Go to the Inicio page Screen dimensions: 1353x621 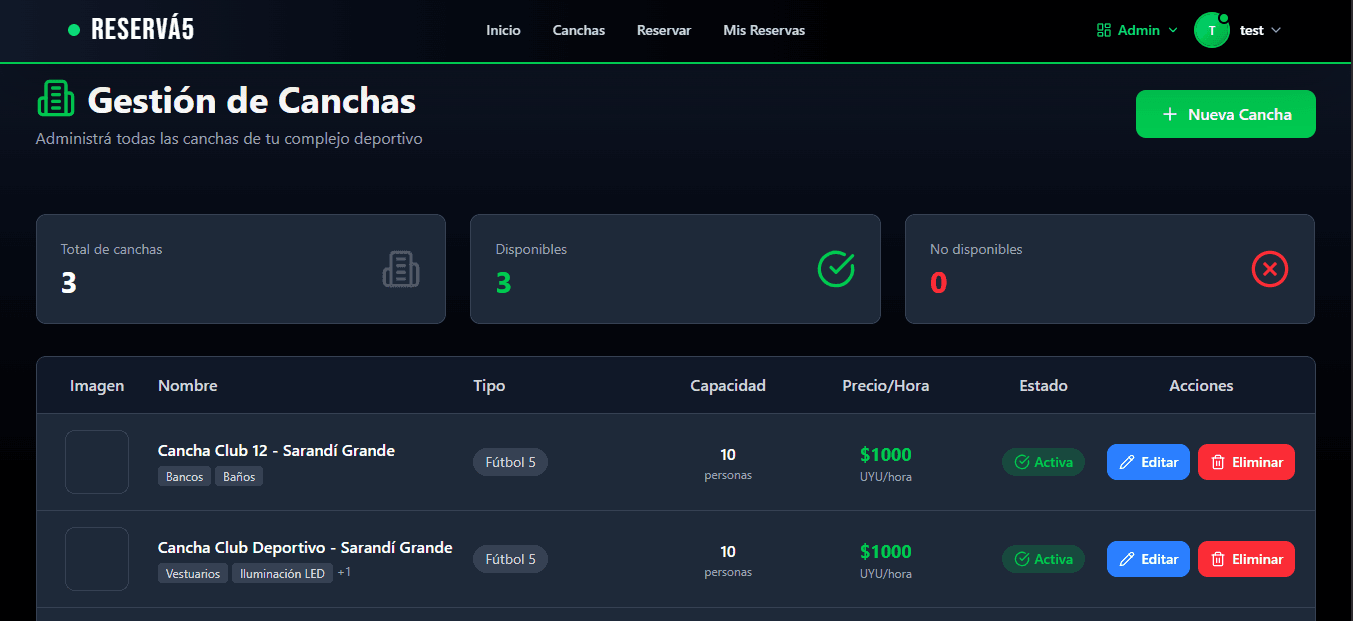503,30
